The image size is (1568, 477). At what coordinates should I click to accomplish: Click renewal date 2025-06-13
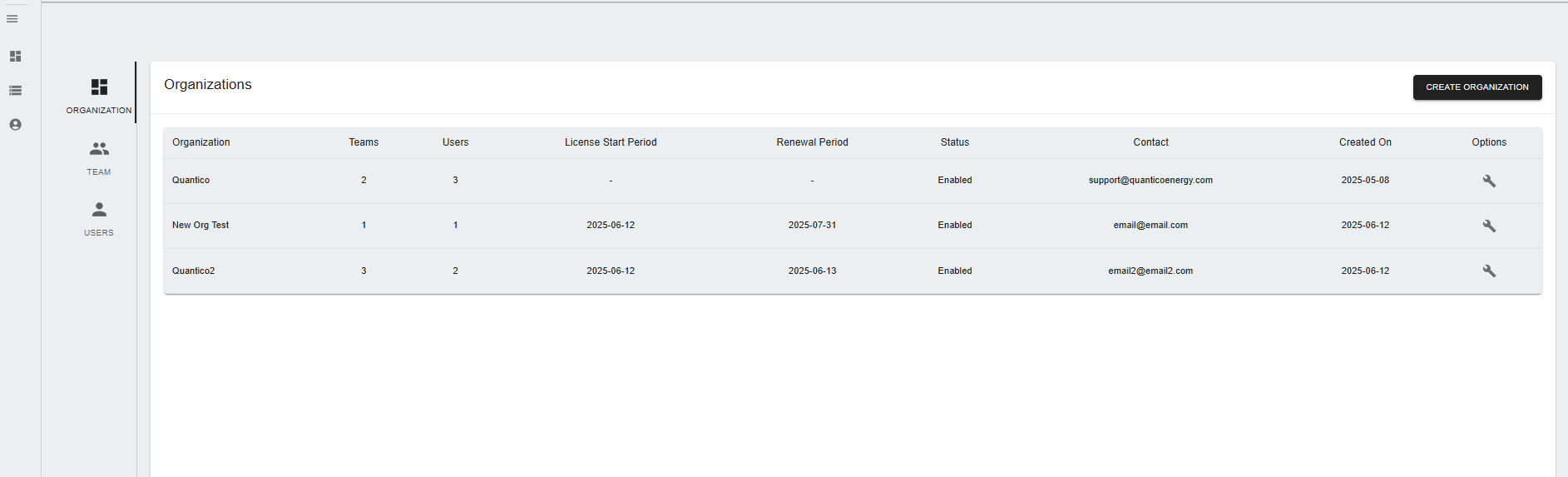pos(813,271)
